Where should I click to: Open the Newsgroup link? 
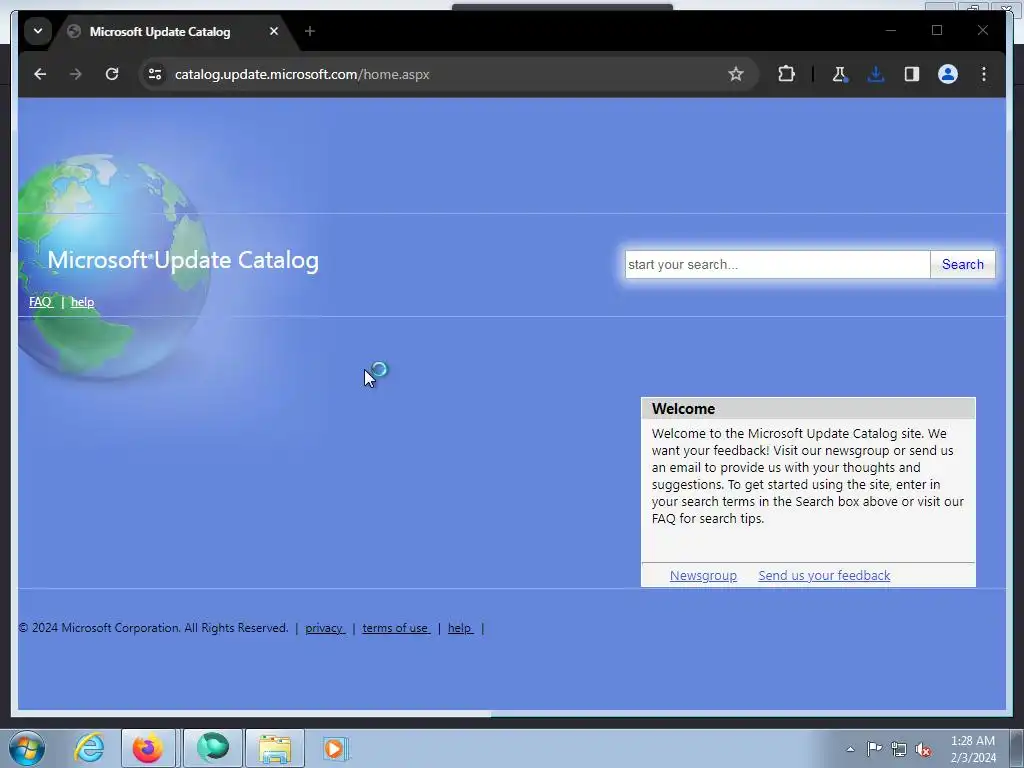point(703,575)
